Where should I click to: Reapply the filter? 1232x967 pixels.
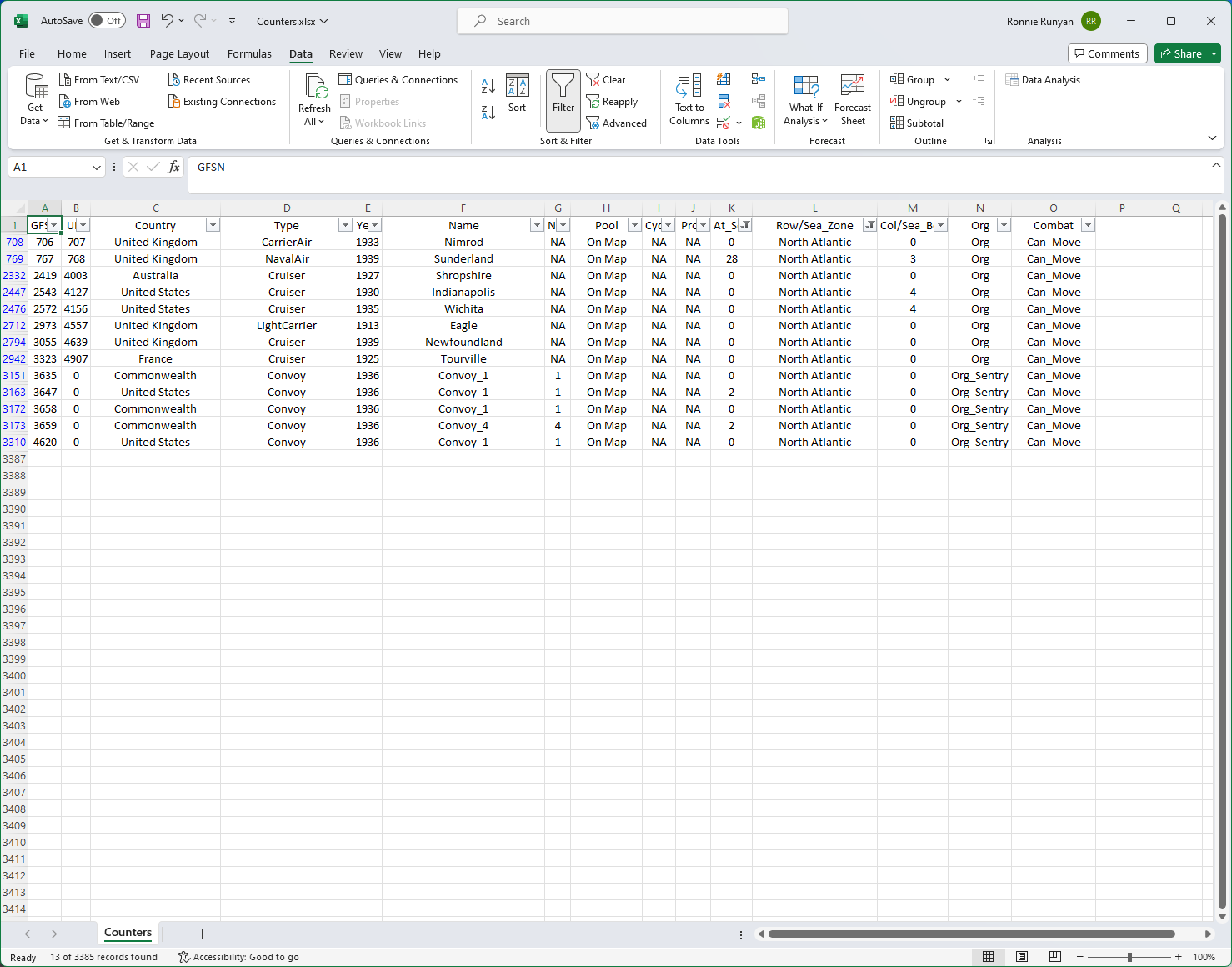click(x=612, y=102)
